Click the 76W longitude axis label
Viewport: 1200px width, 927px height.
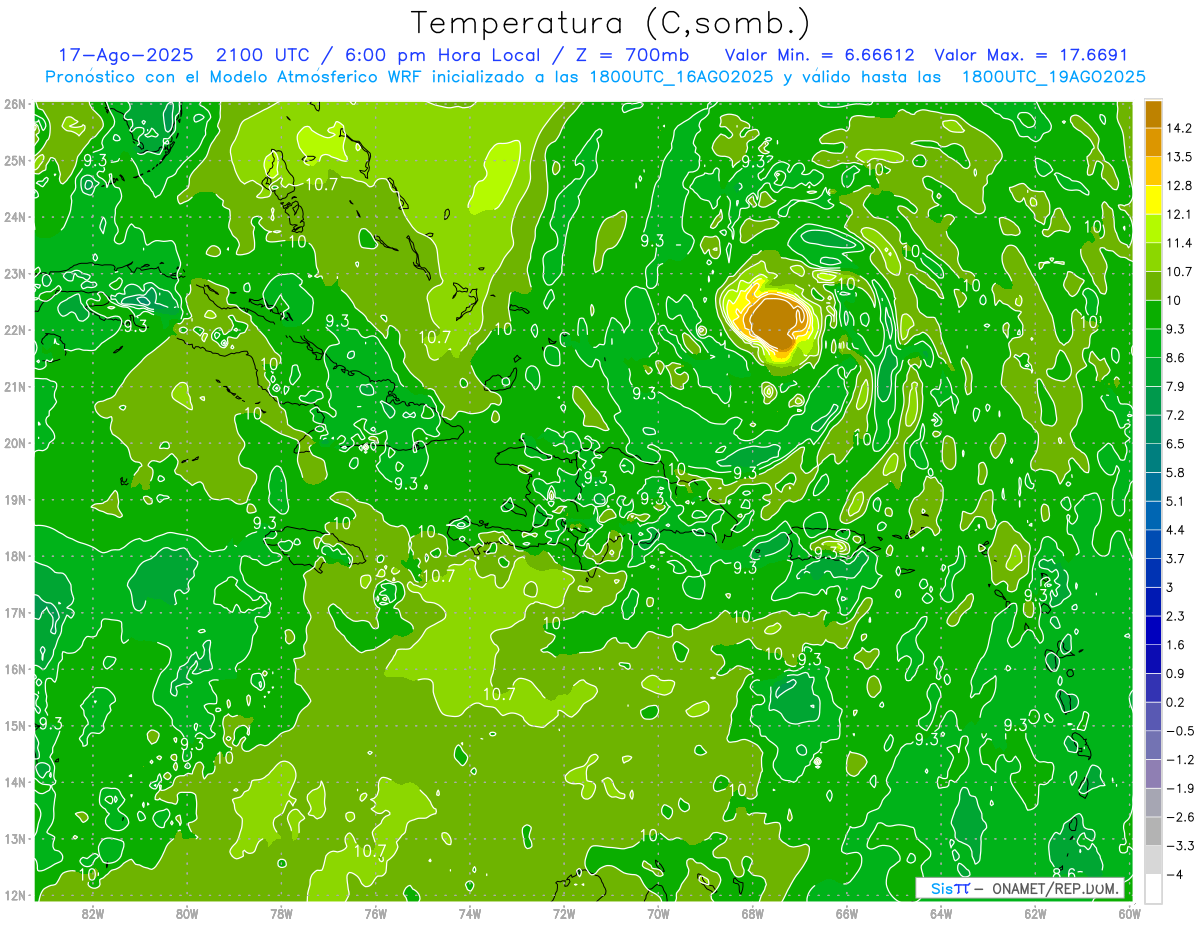coord(375,913)
